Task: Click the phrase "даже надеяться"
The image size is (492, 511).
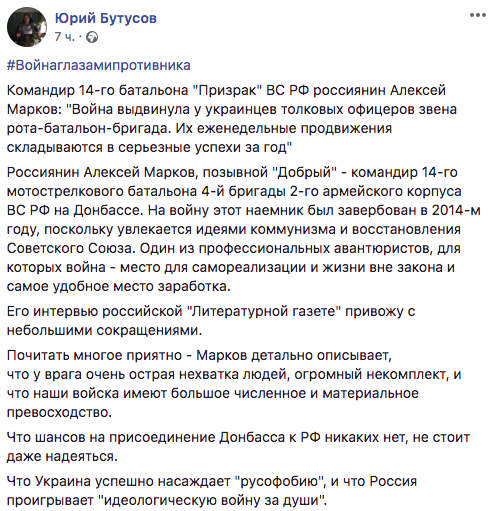Action: (62, 457)
